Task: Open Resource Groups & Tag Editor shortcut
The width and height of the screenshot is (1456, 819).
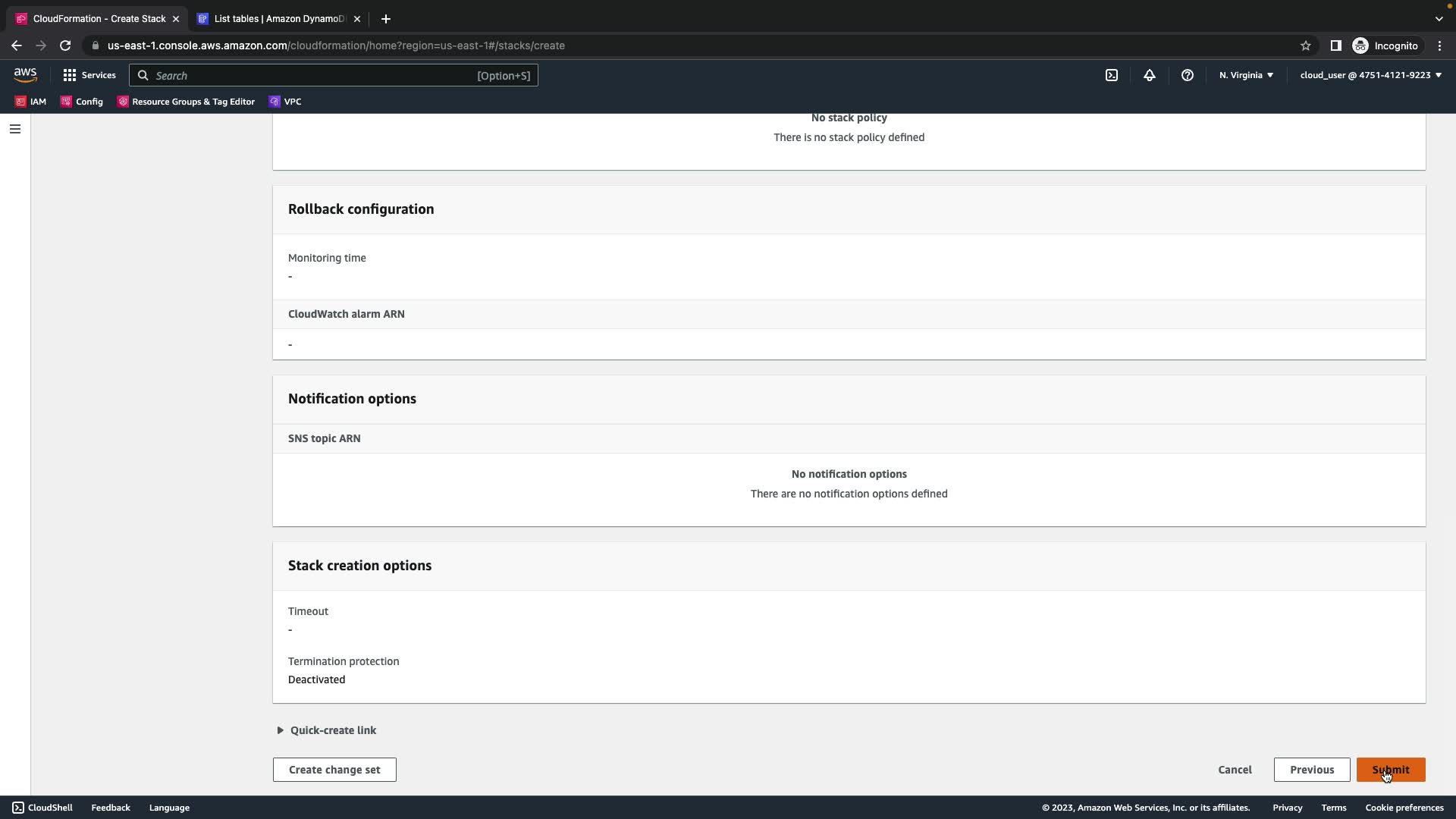Action: (186, 102)
